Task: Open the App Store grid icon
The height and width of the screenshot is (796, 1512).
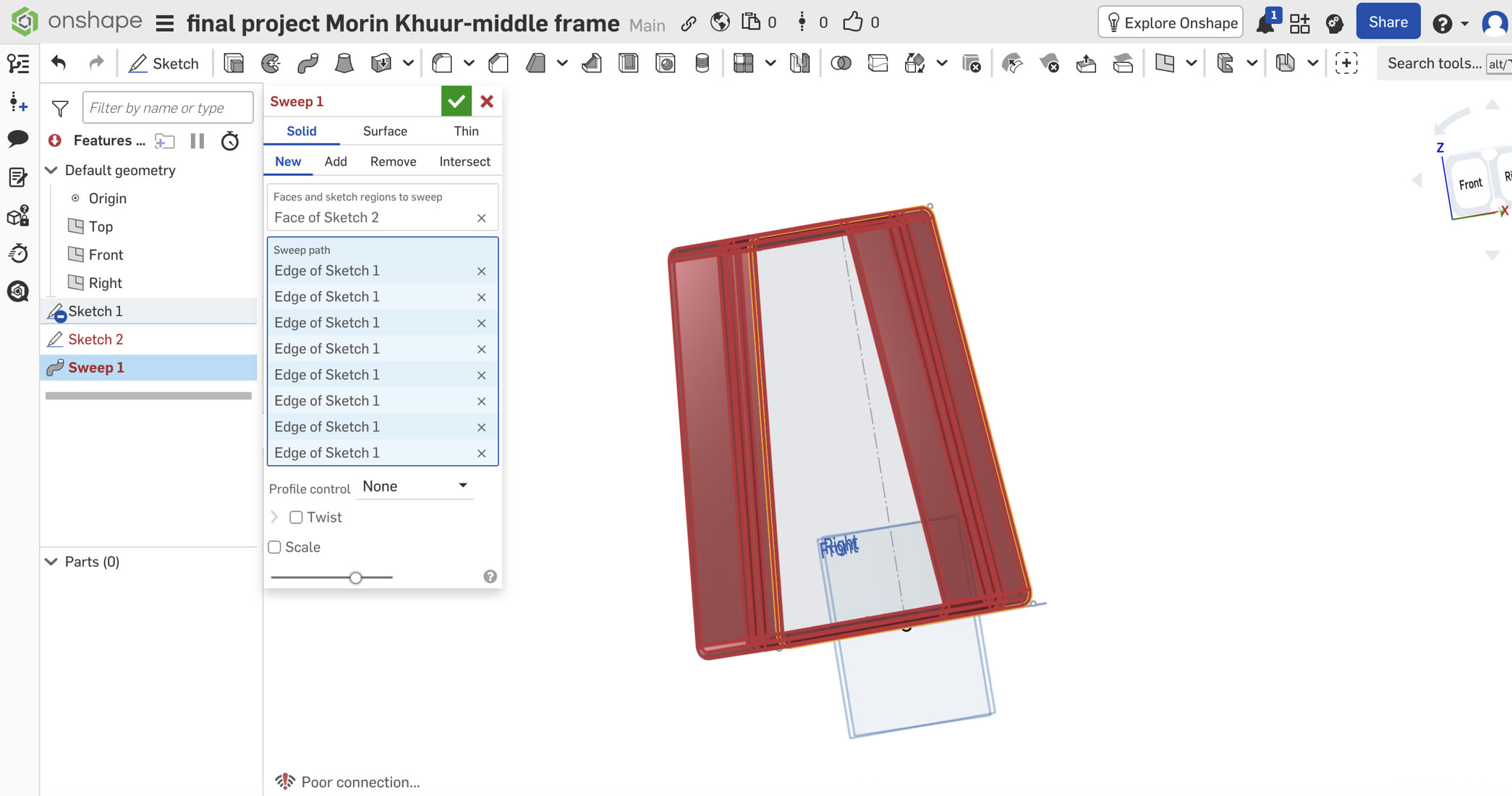Action: 1300,23
